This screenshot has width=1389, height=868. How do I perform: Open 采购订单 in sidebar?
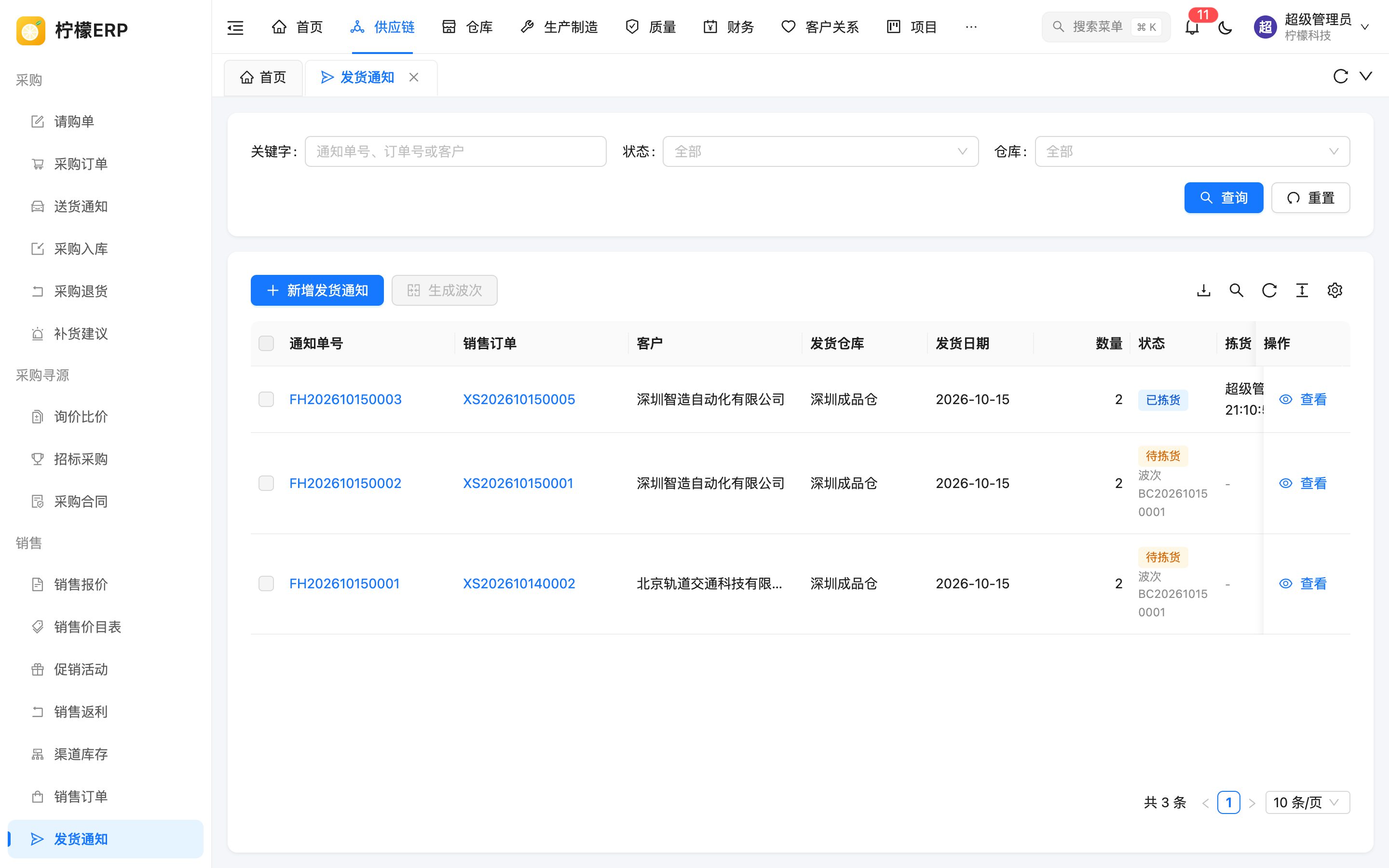106,164
